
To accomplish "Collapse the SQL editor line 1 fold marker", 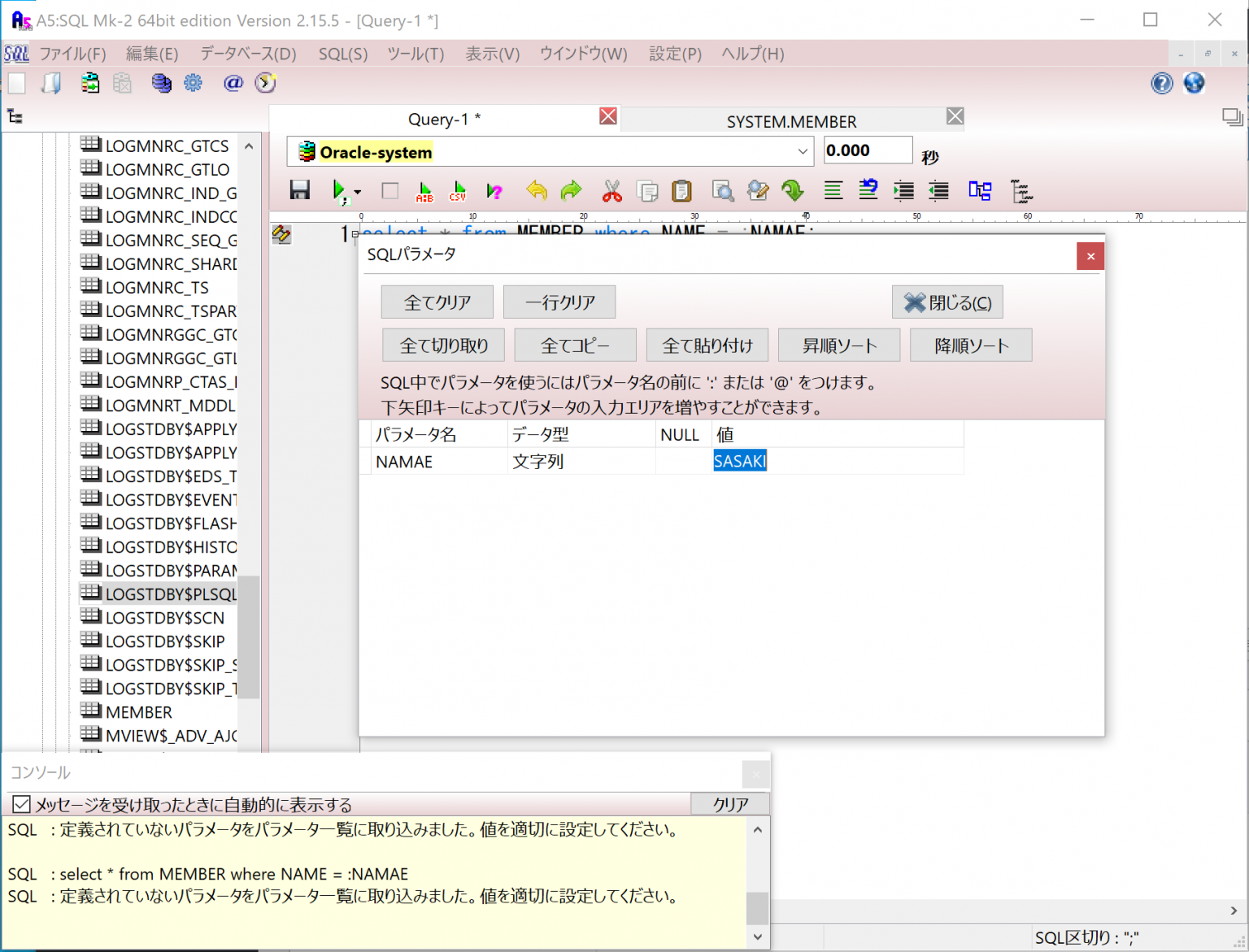I will 355,234.
